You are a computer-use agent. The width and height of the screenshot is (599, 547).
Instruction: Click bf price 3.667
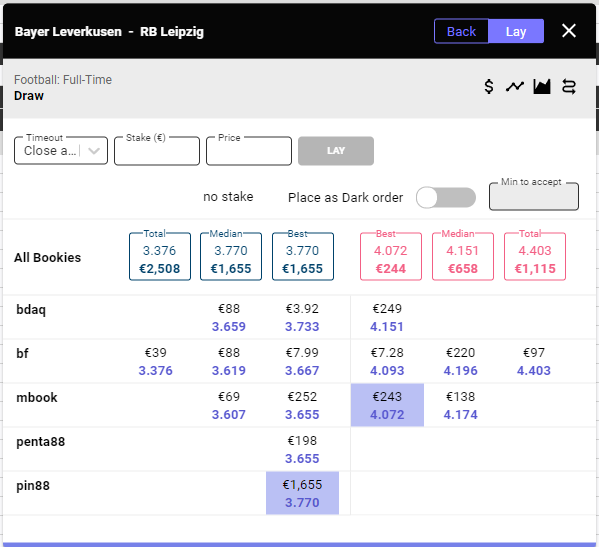point(302,371)
